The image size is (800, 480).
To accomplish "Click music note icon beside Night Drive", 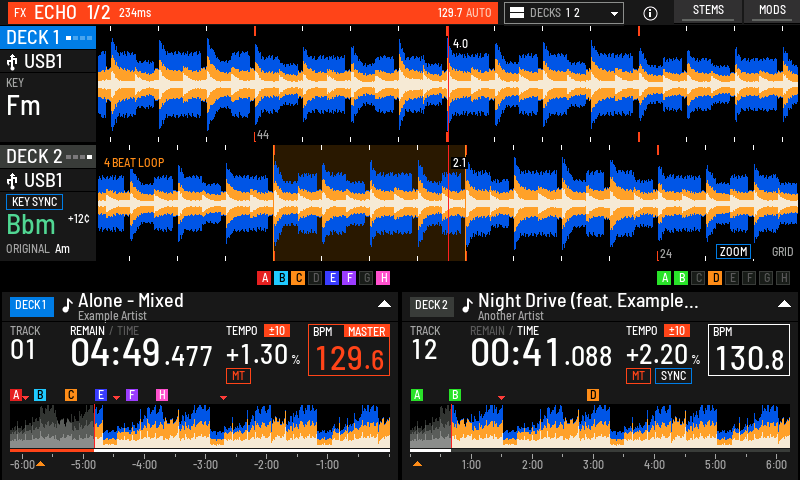I will (x=467, y=305).
